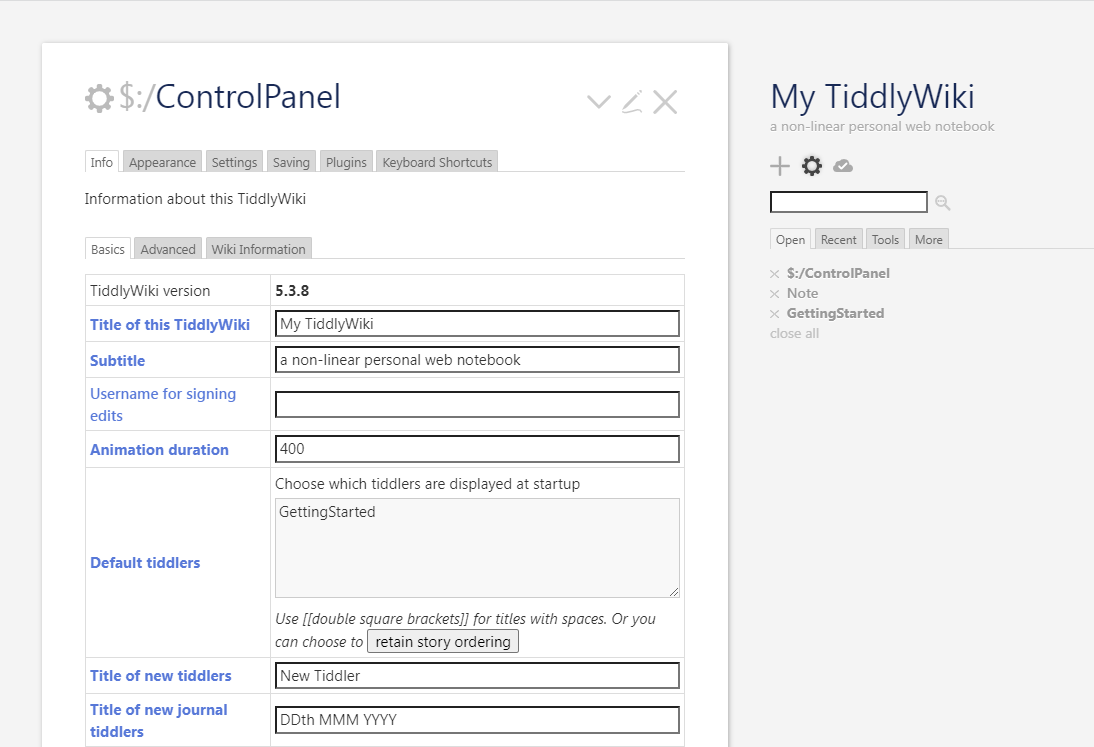1094x747 pixels.
Task: Open control panel via sidebar gear icon
Action: [x=812, y=166]
